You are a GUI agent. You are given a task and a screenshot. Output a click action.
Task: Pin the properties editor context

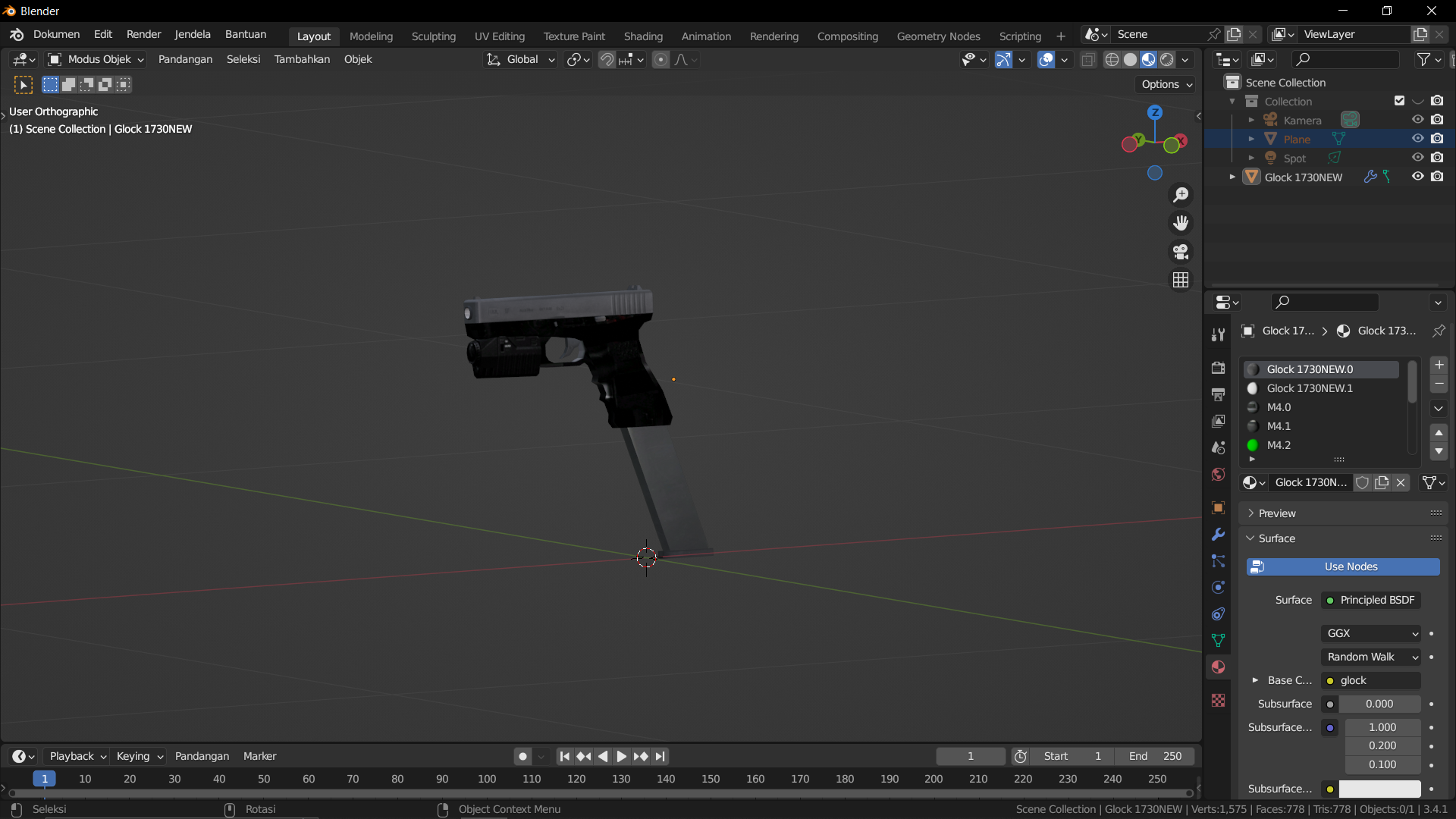pyautogui.click(x=1438, y=331)
